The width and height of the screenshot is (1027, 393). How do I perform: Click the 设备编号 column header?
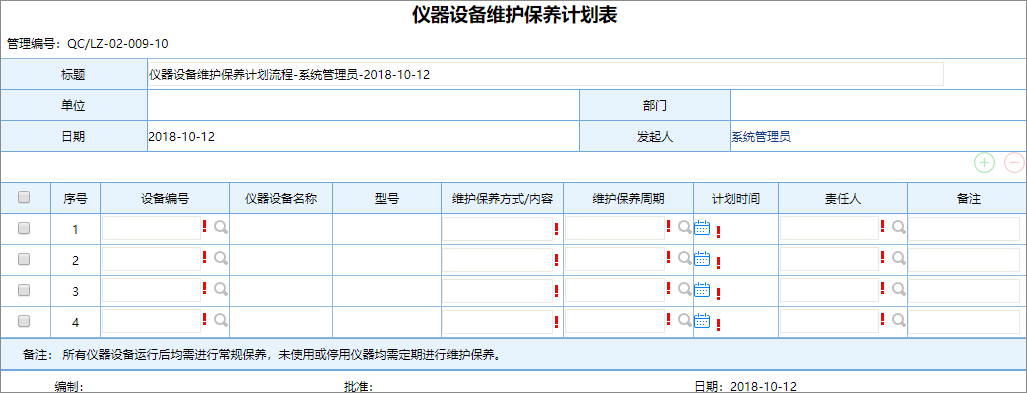click(165, 198)
